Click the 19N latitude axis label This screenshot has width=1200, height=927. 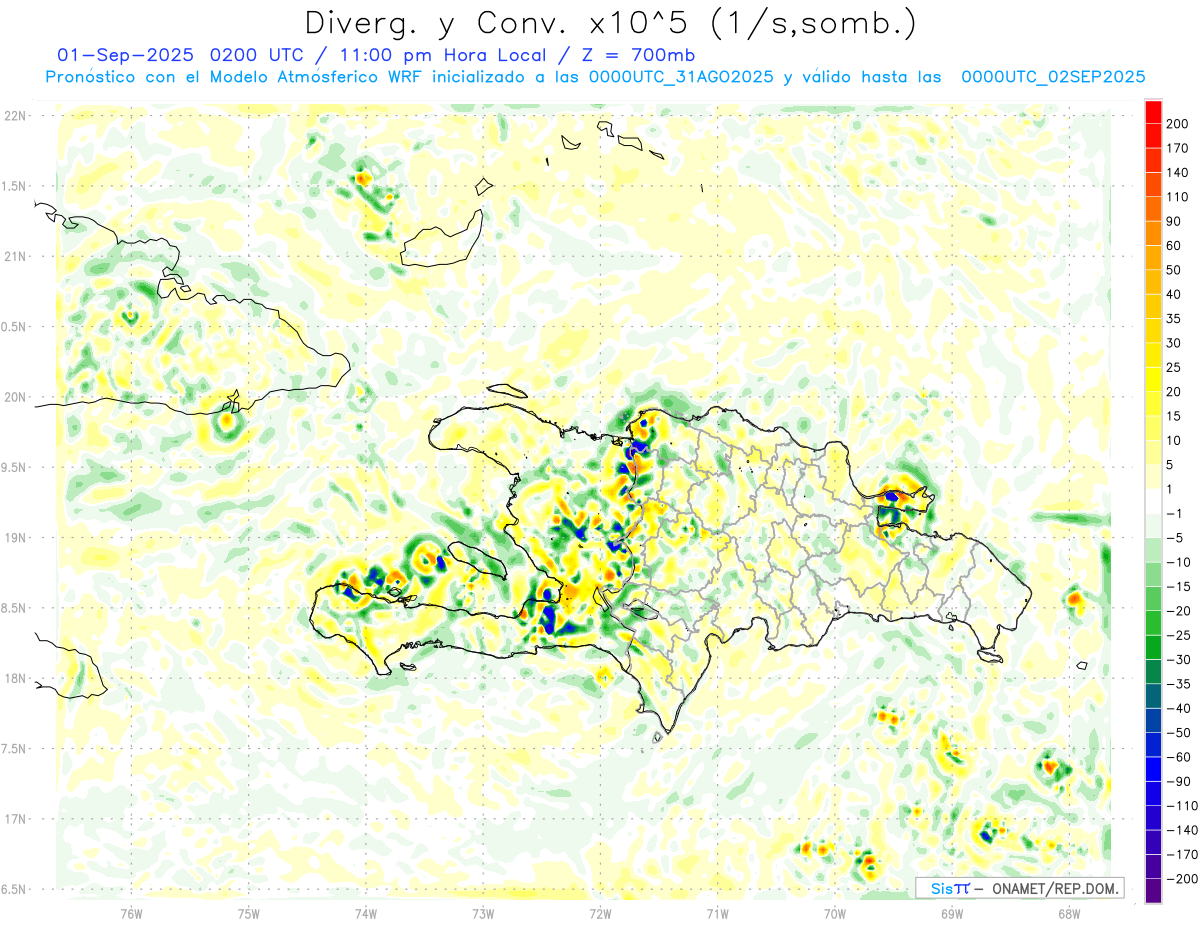tap(15, 538)
